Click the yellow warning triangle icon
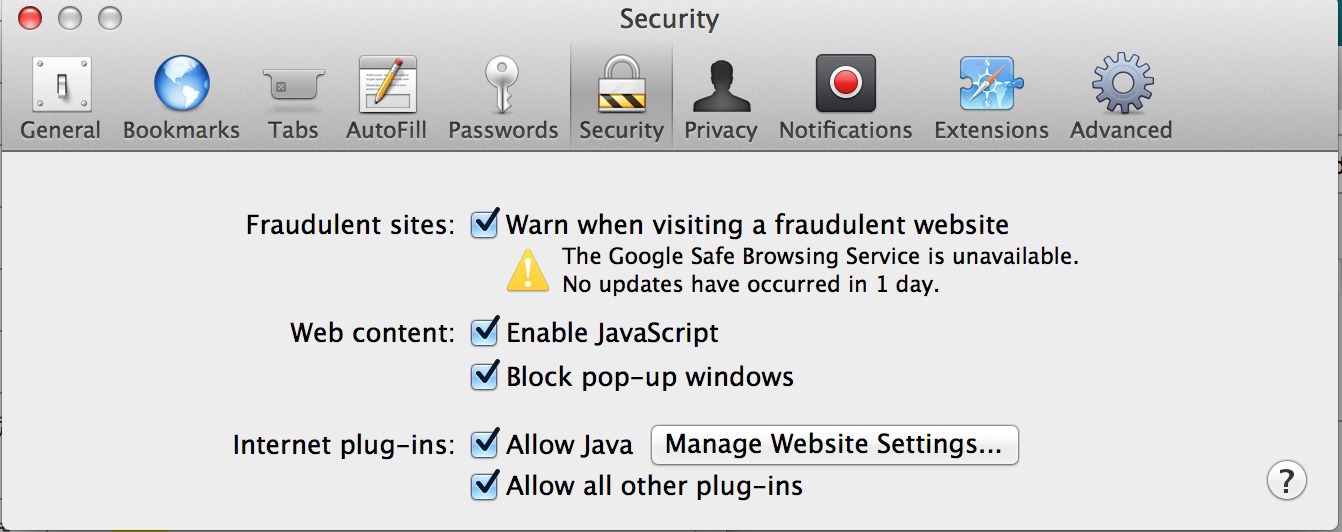 click(x=527, y=270)
